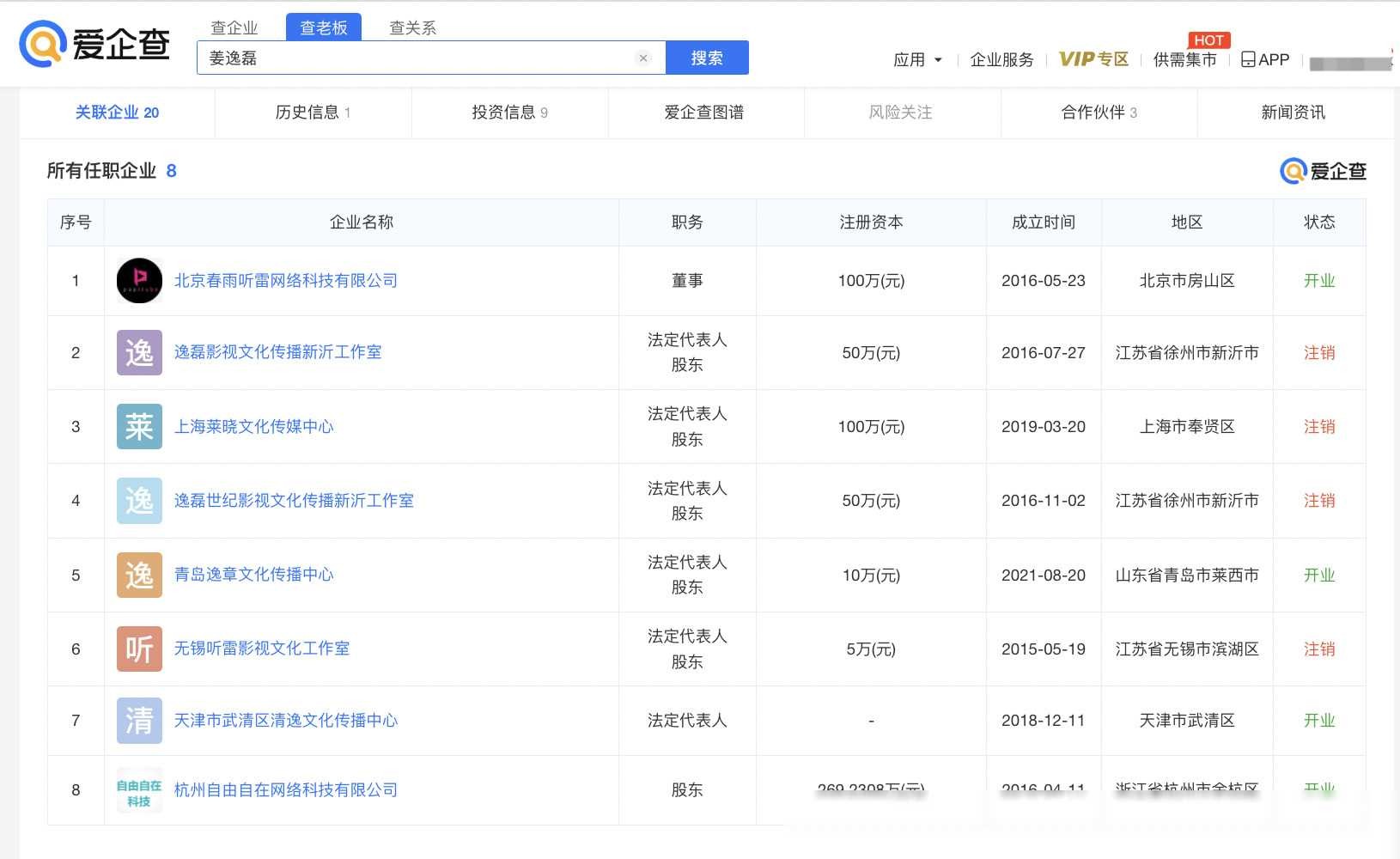Open 北京春雨听雷网络科技有限公司 company link
The image size is (1400, 859).
(285, 281)
